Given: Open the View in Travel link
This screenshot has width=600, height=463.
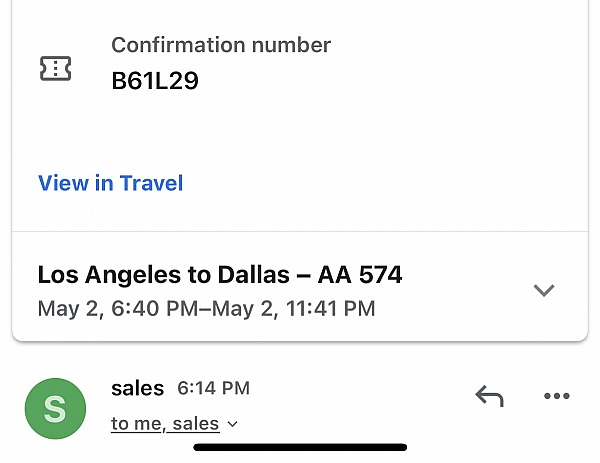Looking at the screenshot, I should pyautogui.click(x=111, y=183).
